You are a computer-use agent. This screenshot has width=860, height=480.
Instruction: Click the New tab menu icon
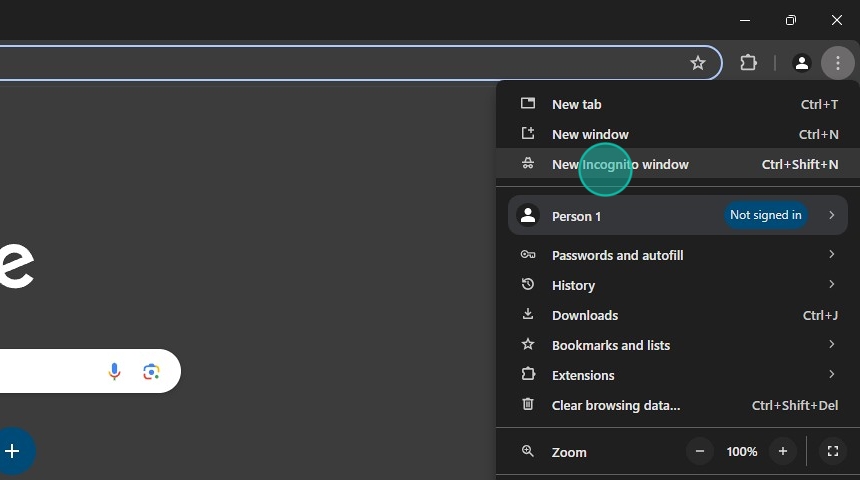coord(528,103)
